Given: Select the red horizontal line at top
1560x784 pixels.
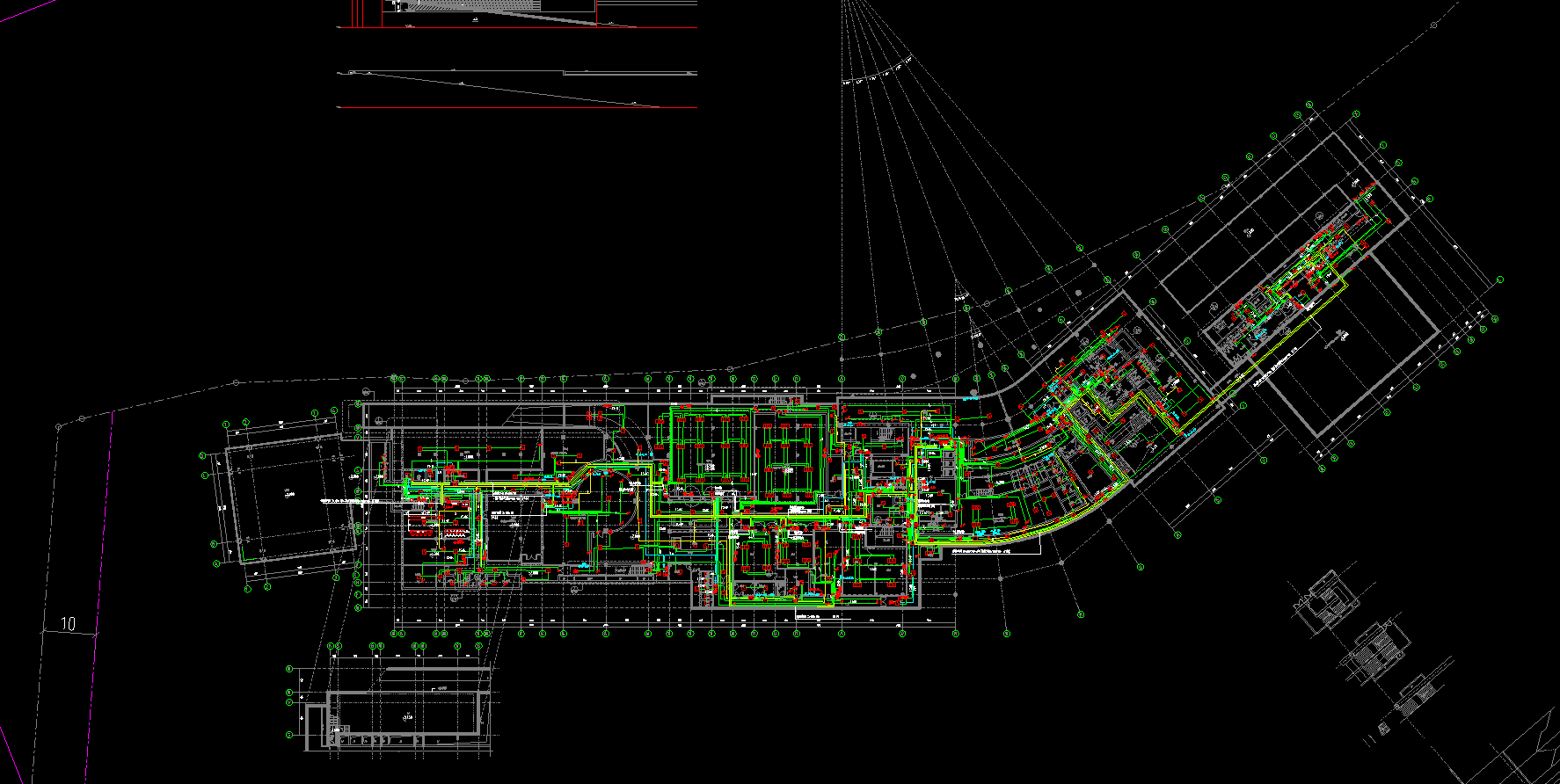Looking at the screenshot, I should [517, 108].
